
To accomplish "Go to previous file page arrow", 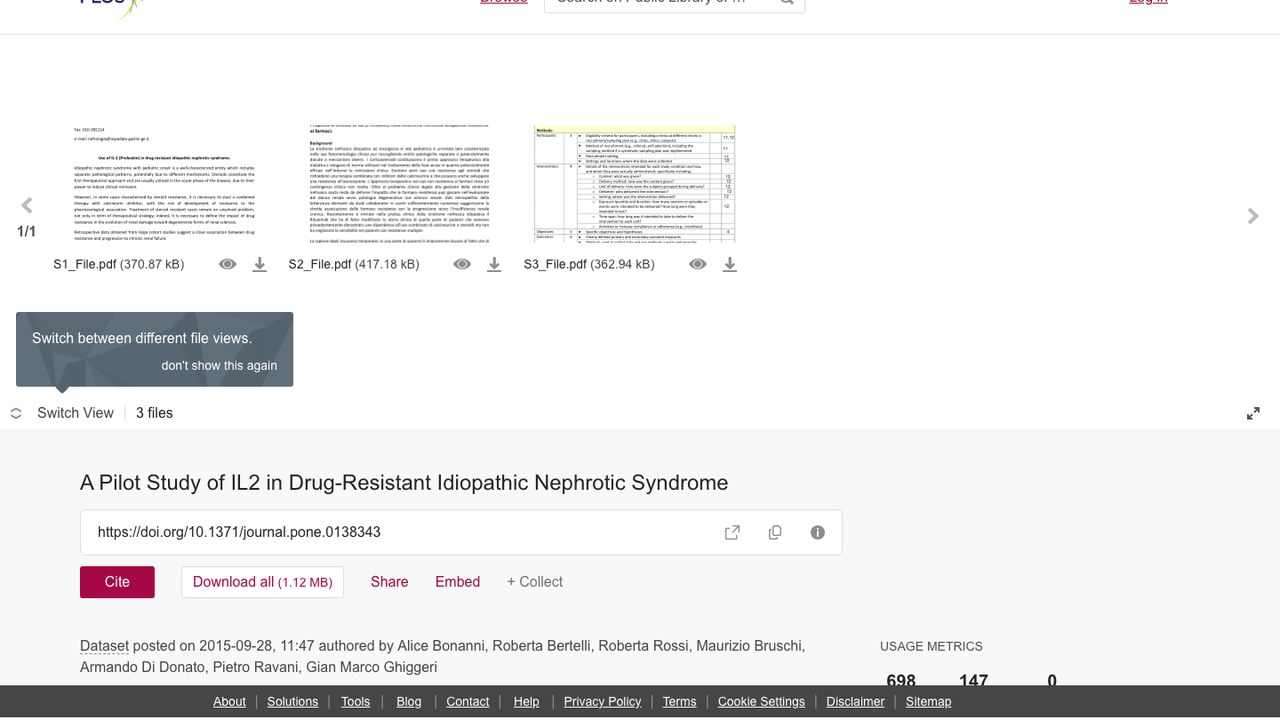I will point(27,206).
